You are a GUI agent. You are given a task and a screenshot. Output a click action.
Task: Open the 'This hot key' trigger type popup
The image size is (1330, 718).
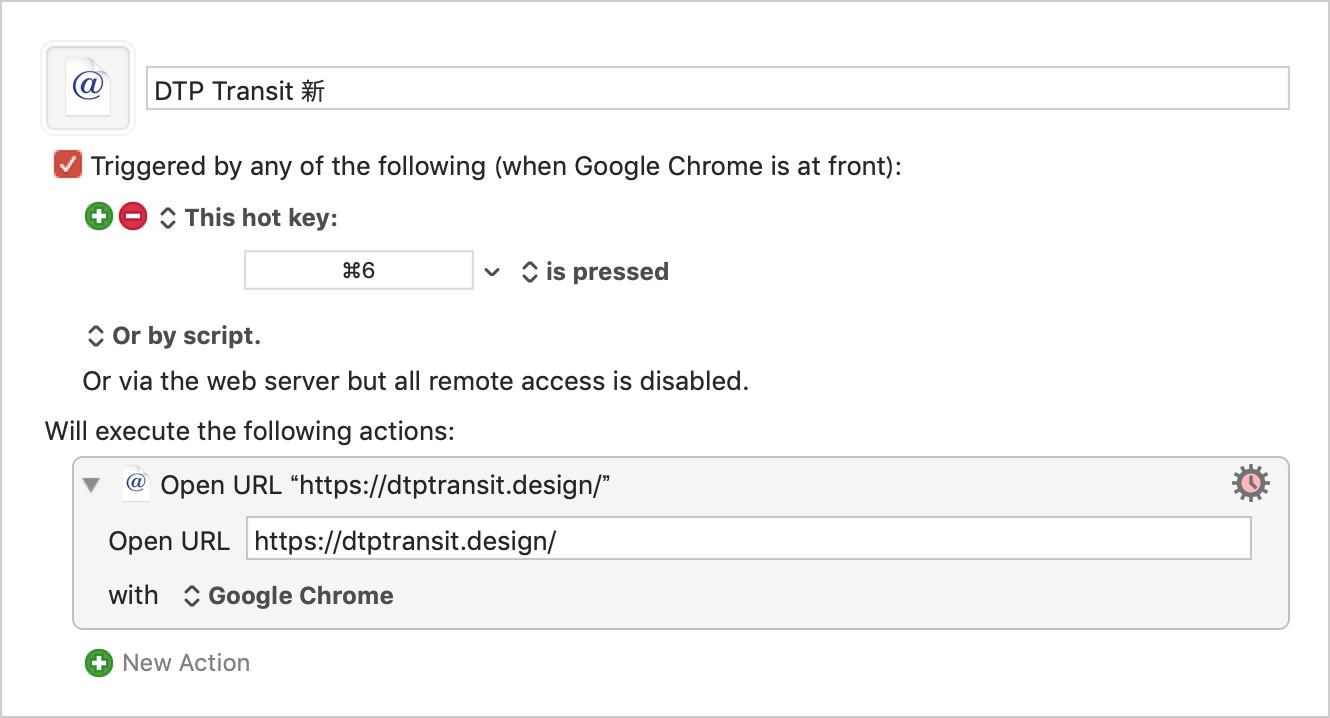pos(249,217)
